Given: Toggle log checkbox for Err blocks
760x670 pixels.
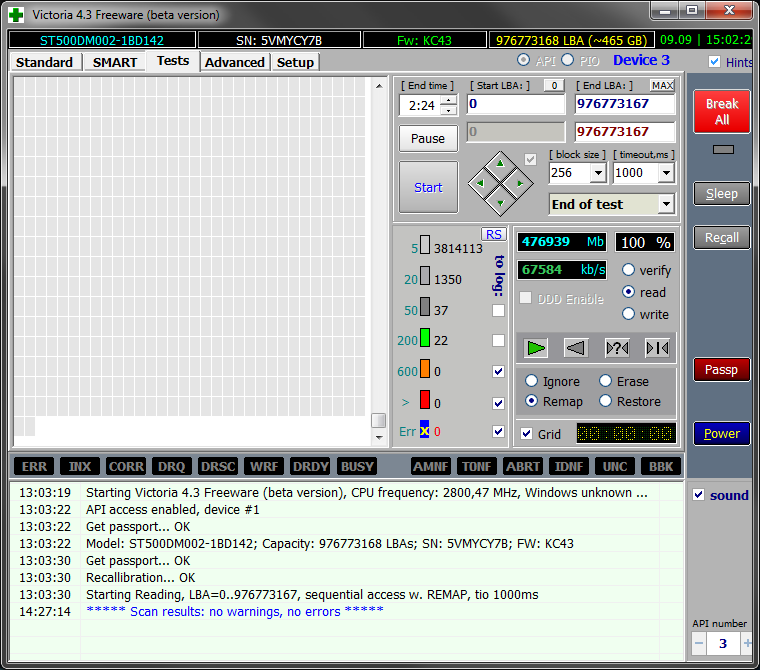Looking at the screenshot, I should click(498, 431).
